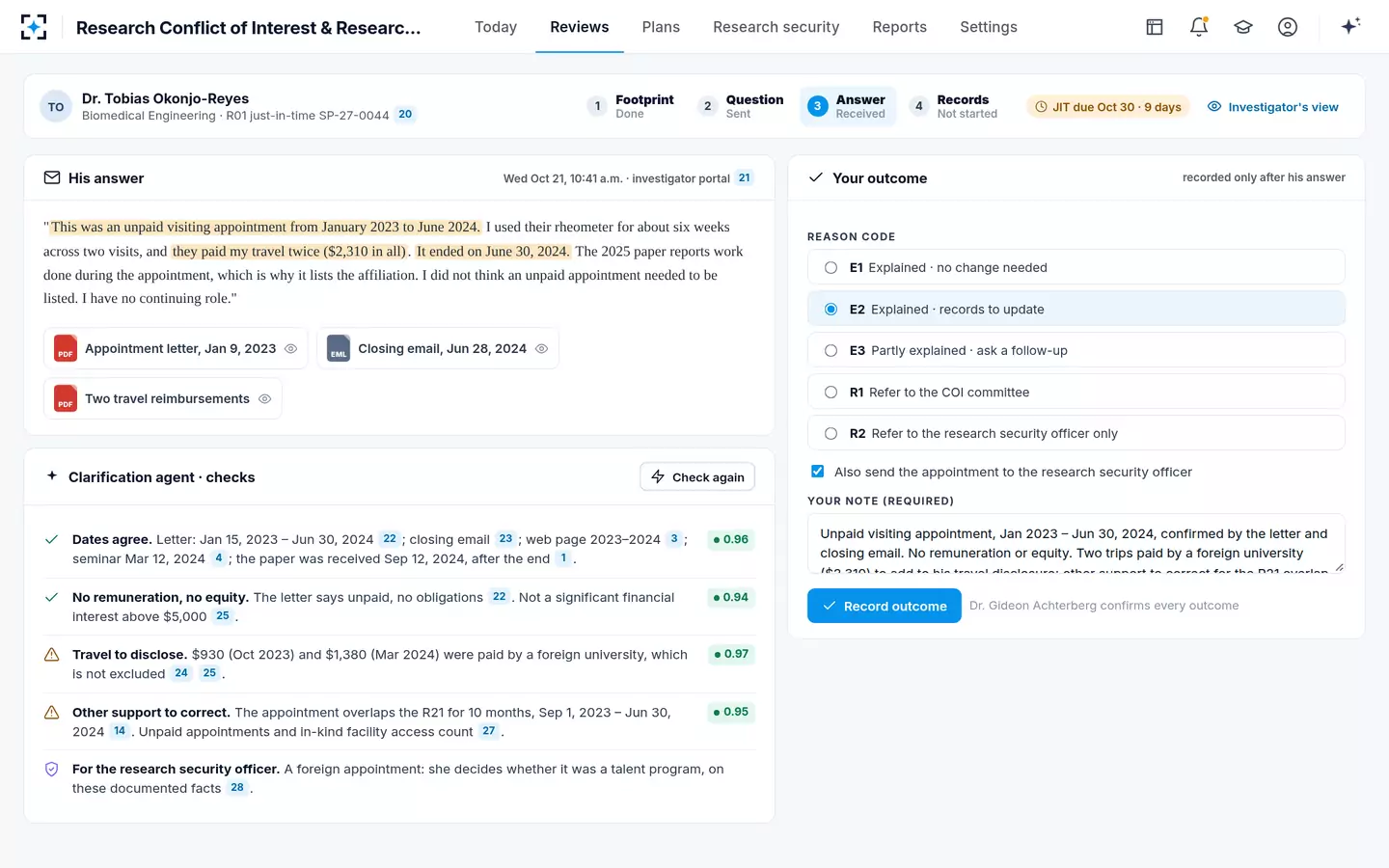Preview Two travel reimbursements with eye icon
Image resolution: width=1389 pixels, height=868 pixels.
(x=264, y=398)
